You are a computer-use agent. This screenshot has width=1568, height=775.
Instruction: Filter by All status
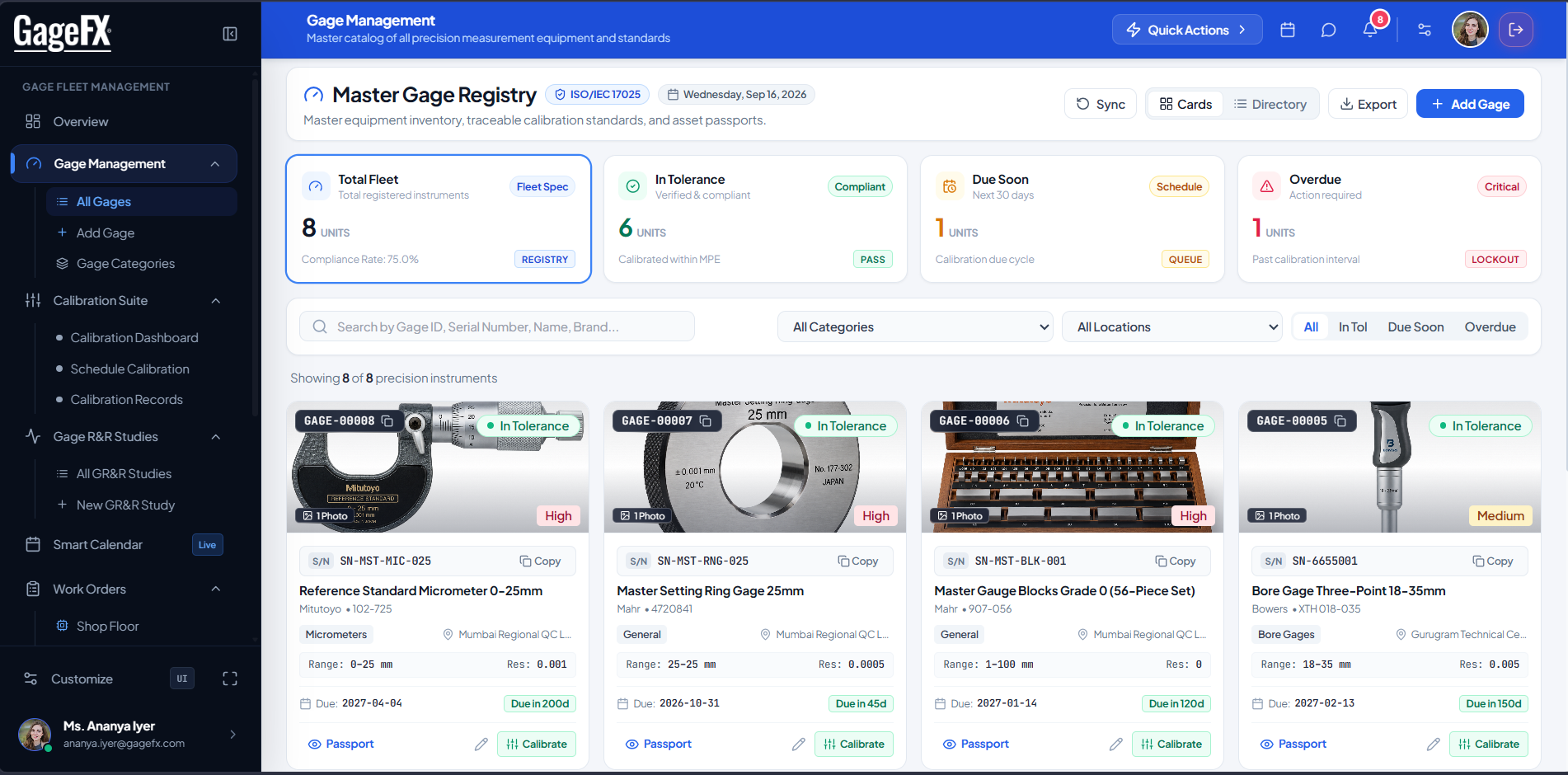[1311, 327]
